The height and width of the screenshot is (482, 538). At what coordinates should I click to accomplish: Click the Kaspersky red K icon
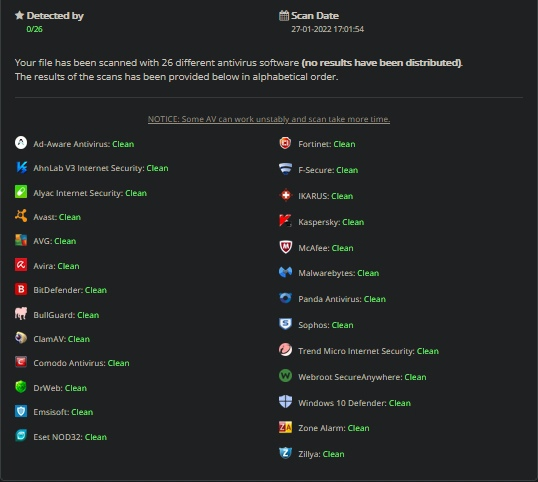click(x=285, y=221)
